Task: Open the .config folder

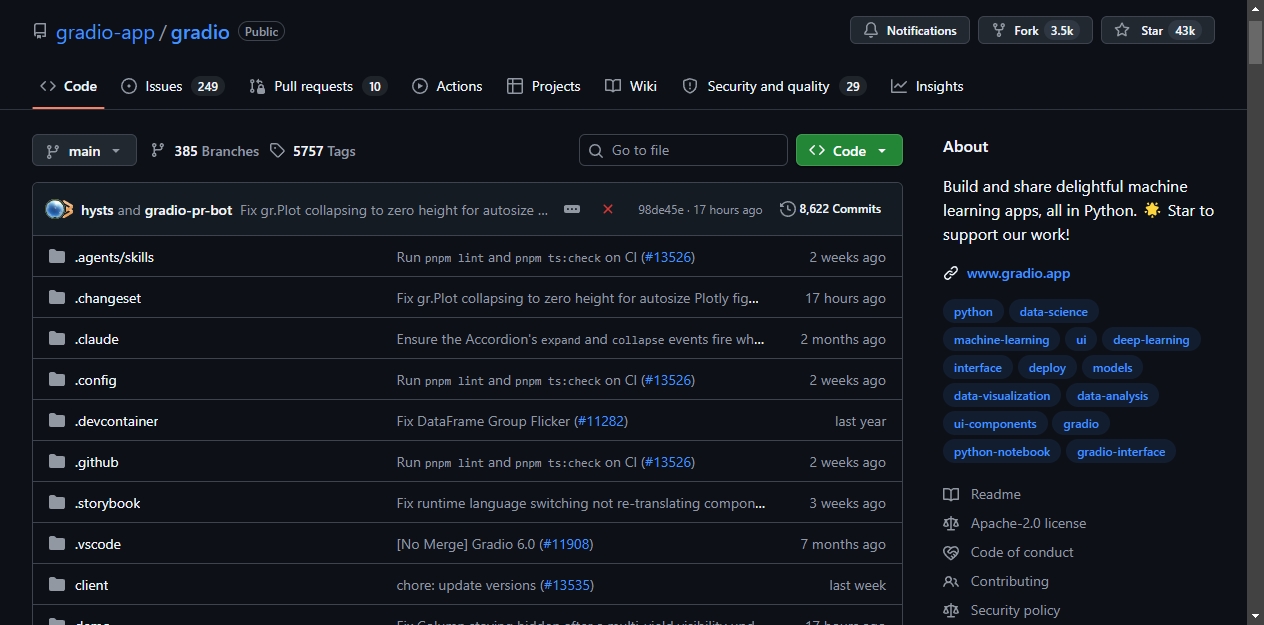Action: coord(96,380)
